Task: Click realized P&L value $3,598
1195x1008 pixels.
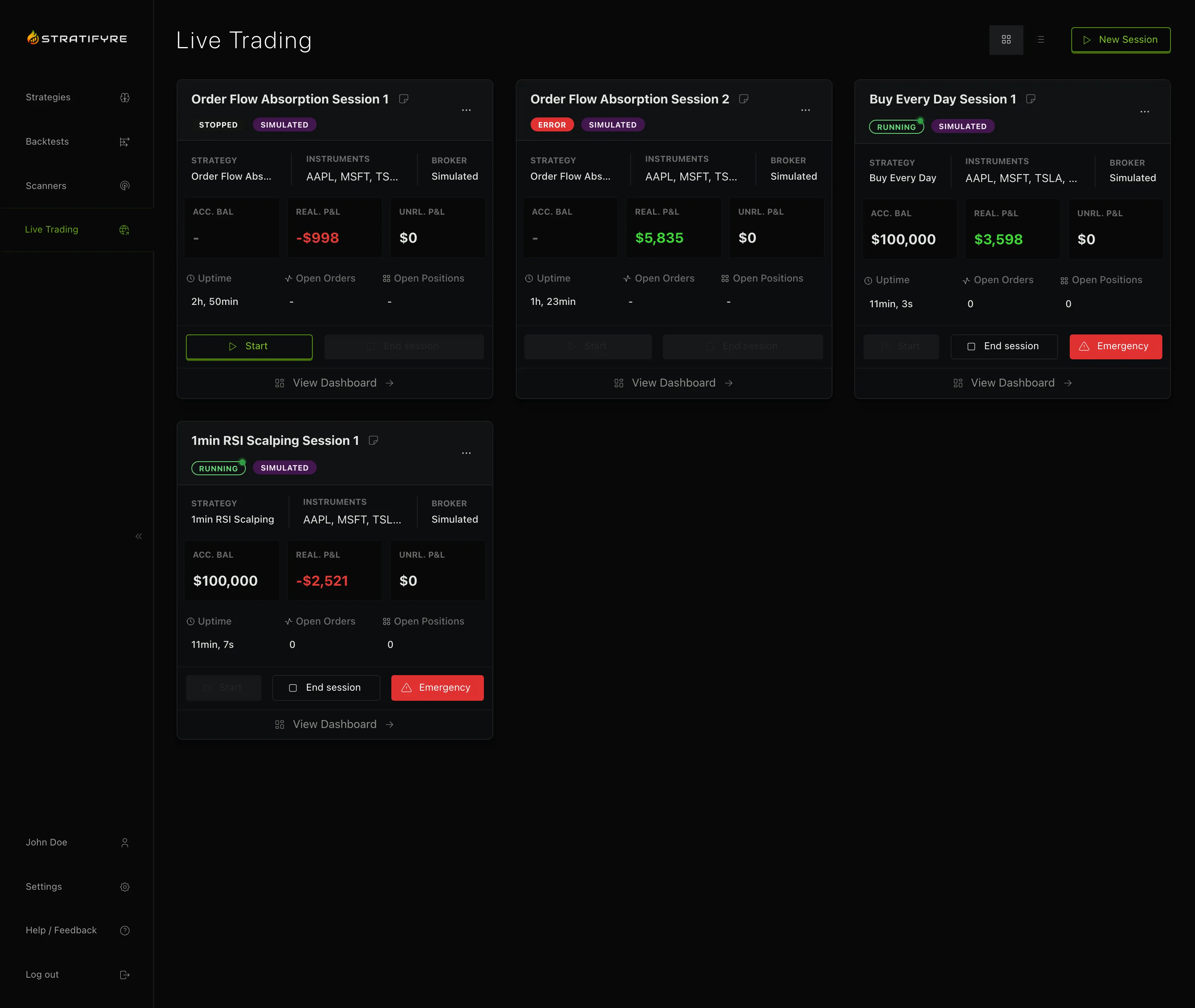Action: [998, 240]
